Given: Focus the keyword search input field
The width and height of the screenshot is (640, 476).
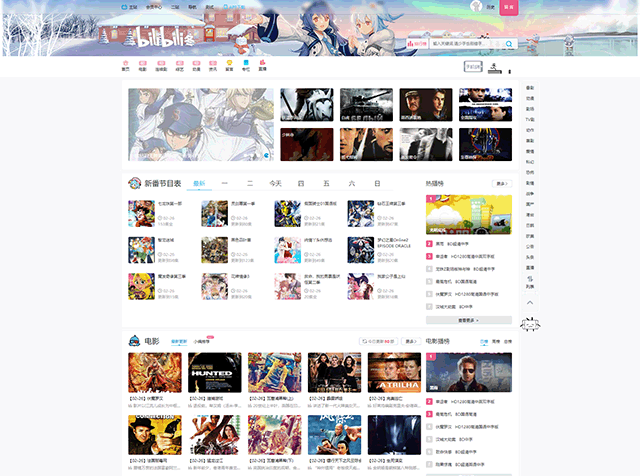Looking at the screenshot, I should click(466, 44).
